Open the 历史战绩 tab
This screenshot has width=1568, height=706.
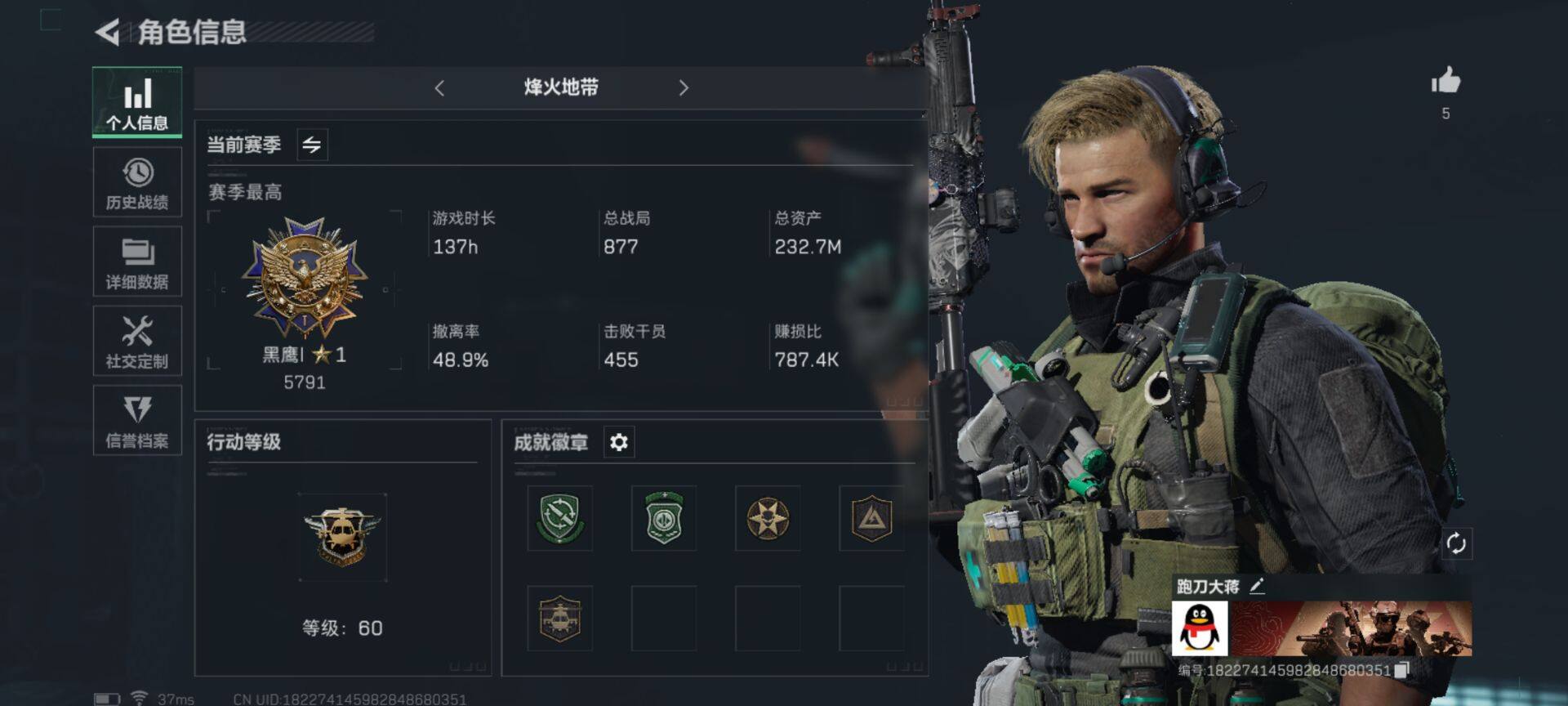coord(137,182)
